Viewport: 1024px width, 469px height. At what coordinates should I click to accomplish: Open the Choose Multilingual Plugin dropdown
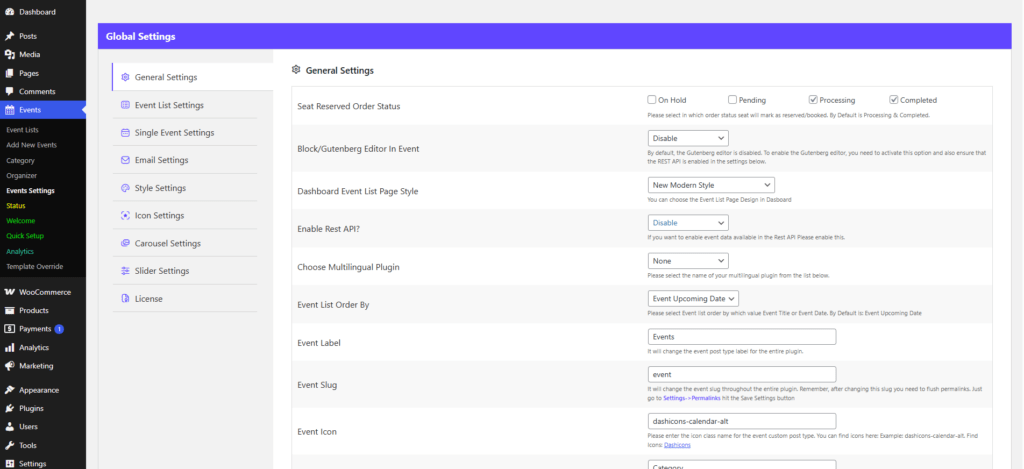[x=688, y=261]
